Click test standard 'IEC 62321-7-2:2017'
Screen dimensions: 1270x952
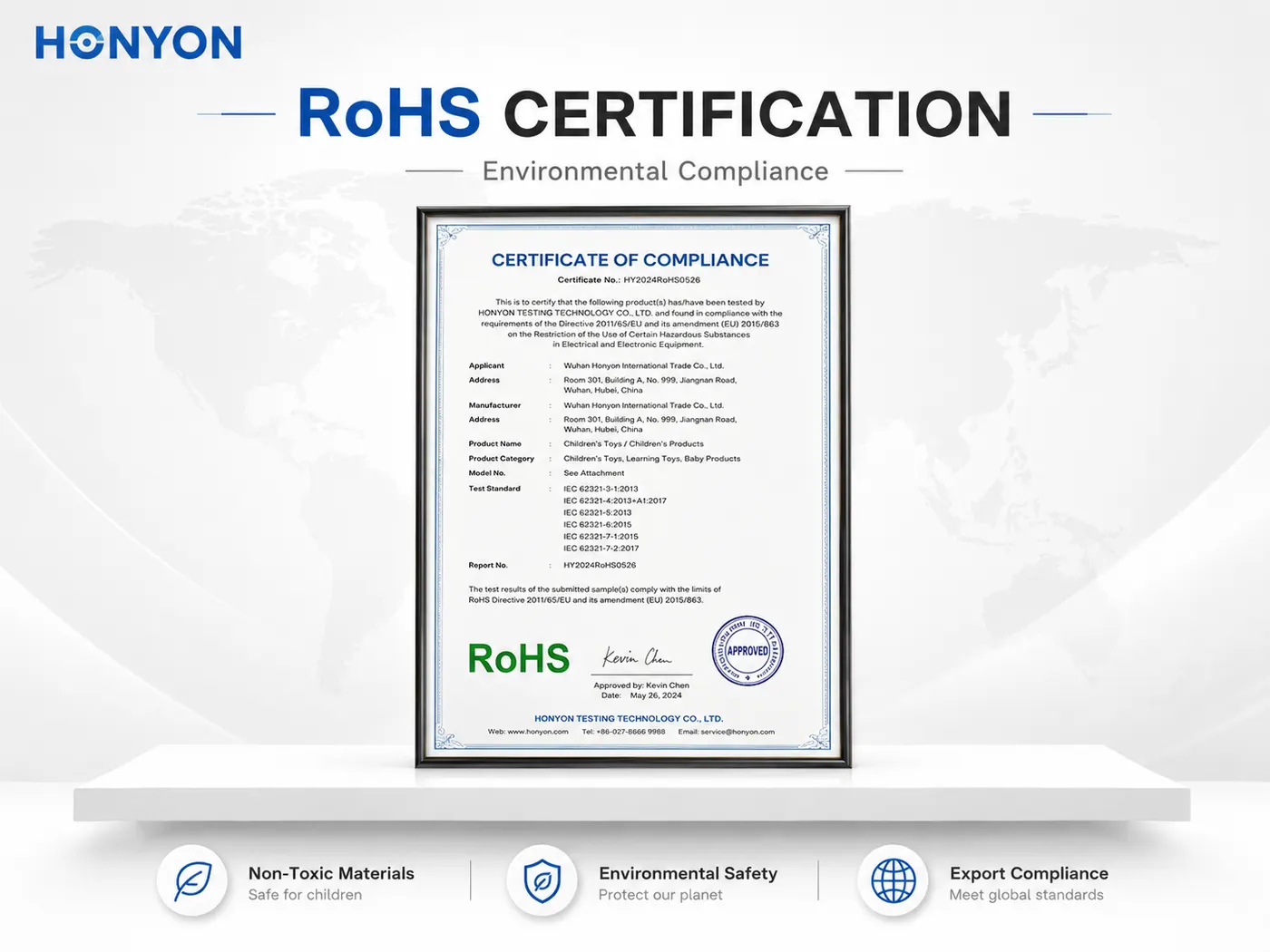(601, 549)
